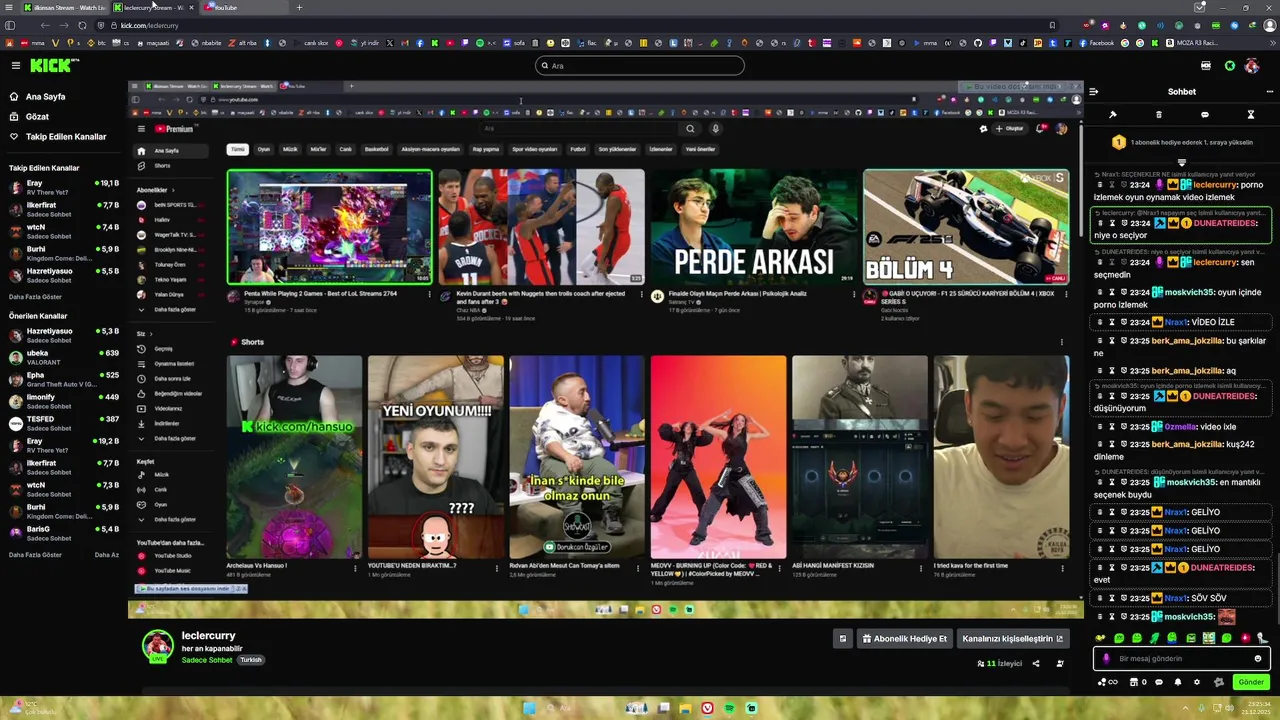This screenshot has height=720, width=1280.
Task: Open chat more options three-dot menu
Action: pos(1270,92)
